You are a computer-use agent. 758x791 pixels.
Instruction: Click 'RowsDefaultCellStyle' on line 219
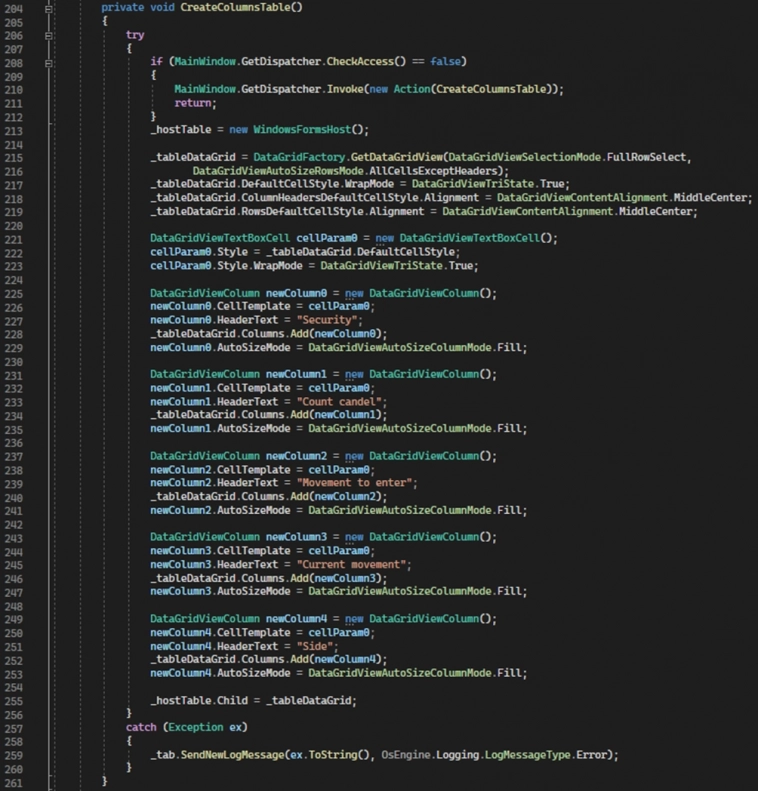[x=302, y=211]
